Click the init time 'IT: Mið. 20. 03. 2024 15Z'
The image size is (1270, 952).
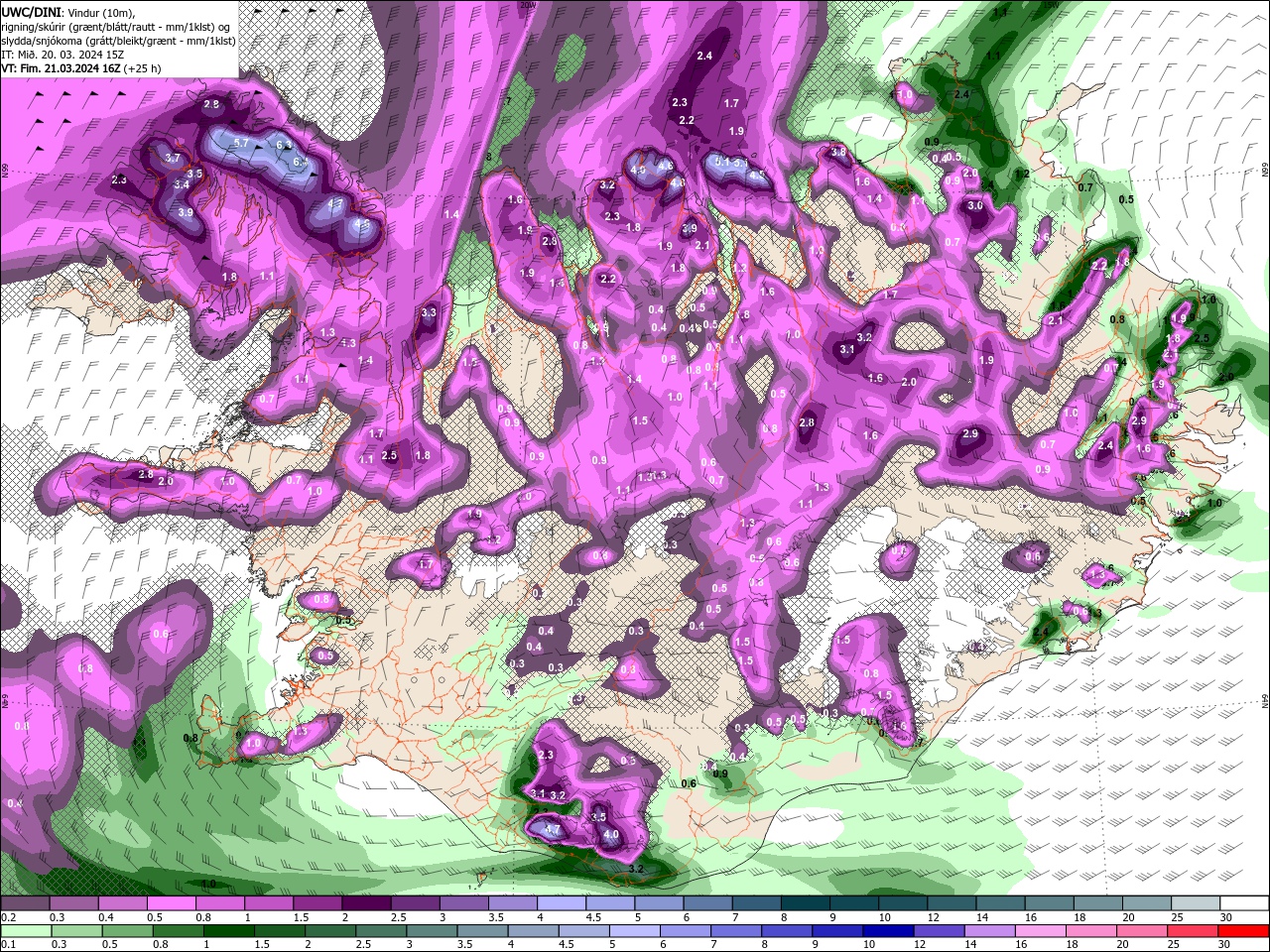(x=63, y=56)
